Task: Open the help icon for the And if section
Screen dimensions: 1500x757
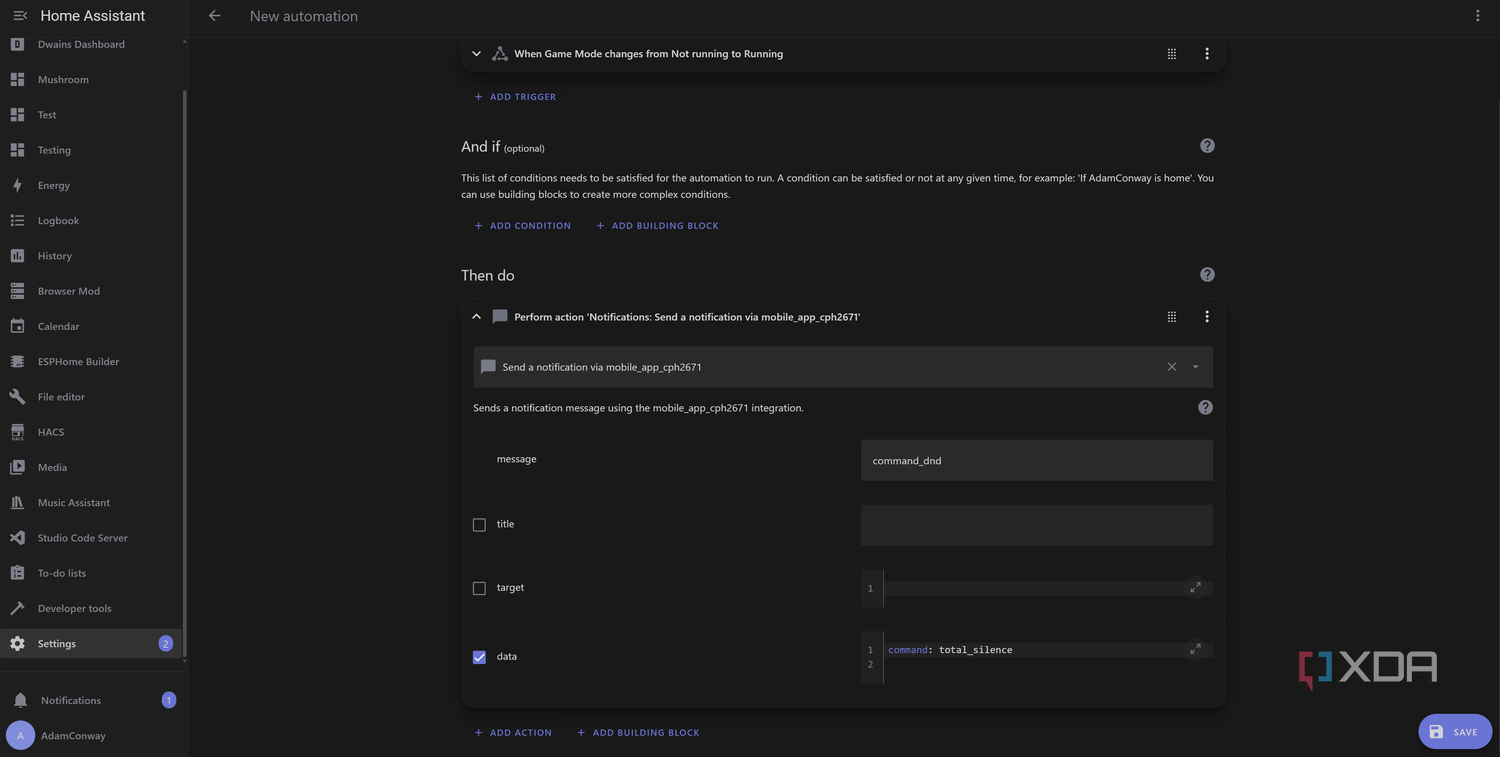Action: [x=1207, y=146]
